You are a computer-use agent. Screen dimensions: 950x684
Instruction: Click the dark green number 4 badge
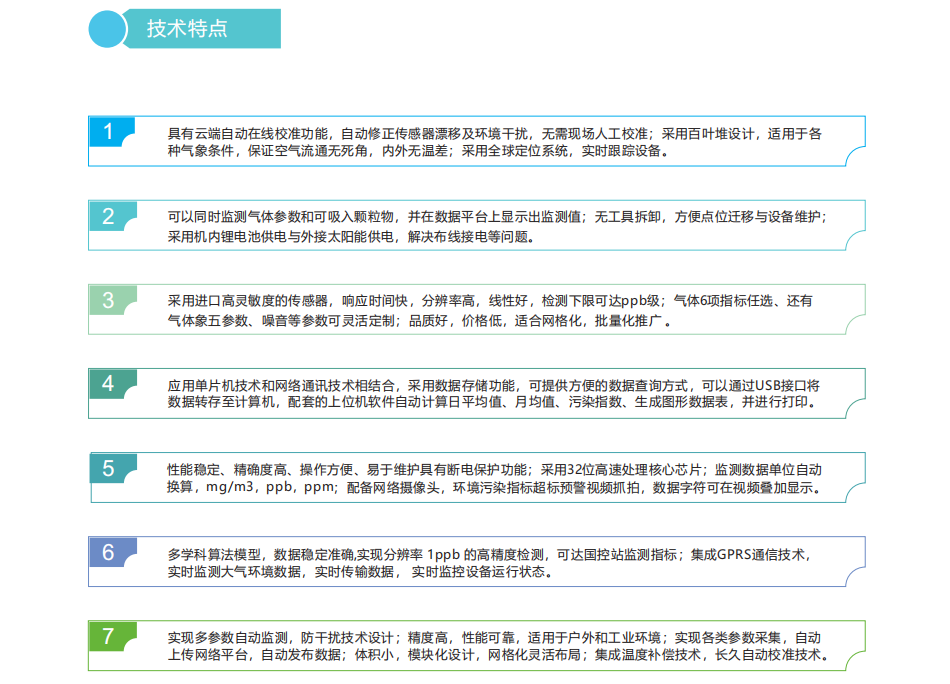click(110, 383)
